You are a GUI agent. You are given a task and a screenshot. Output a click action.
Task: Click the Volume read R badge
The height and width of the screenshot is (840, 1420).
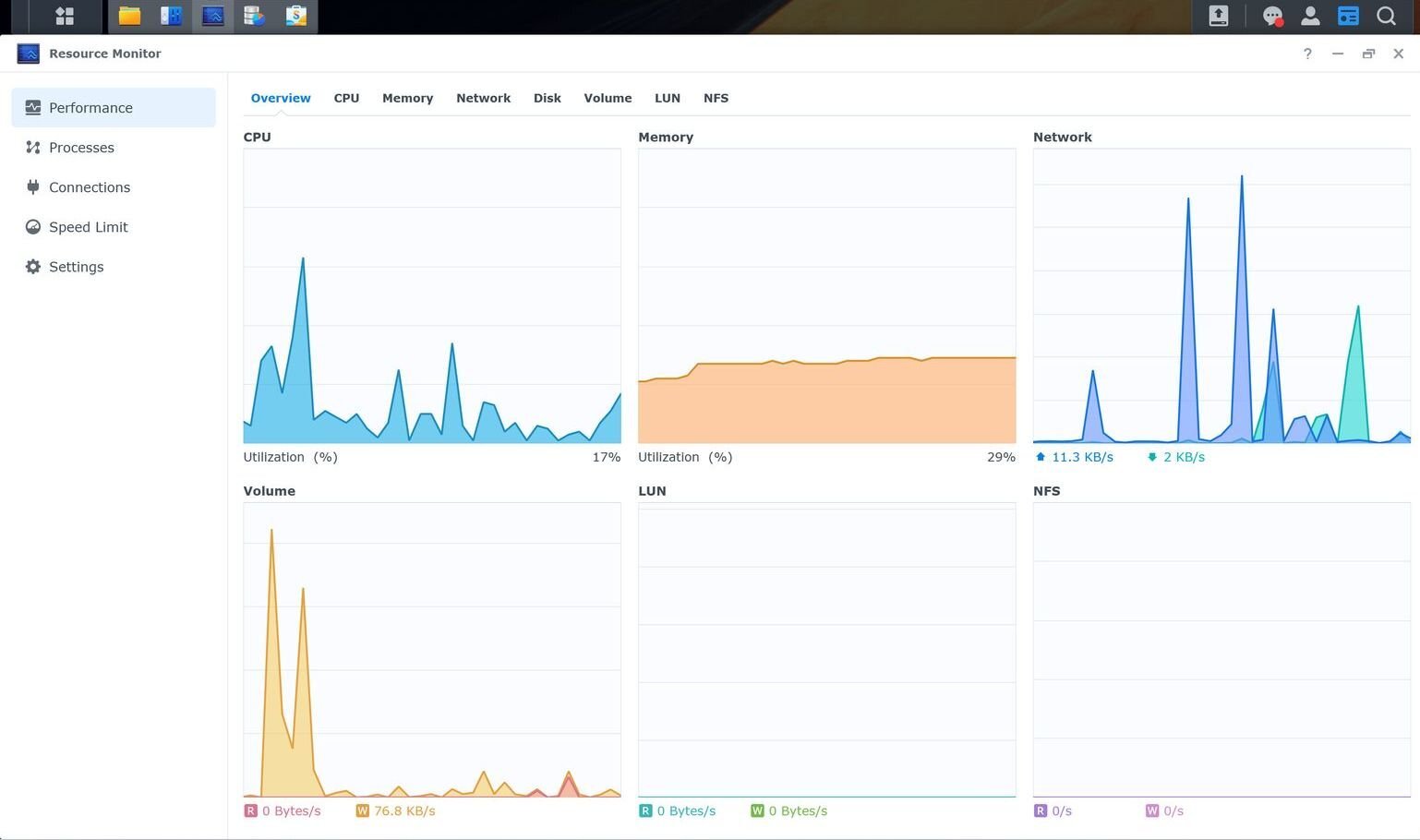click(x=250, y=810)
